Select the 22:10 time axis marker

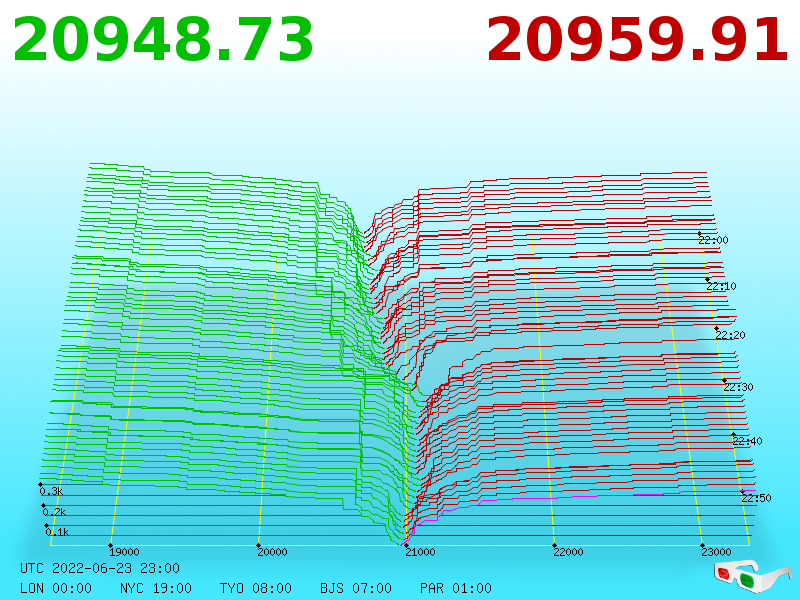click(721, 286)
